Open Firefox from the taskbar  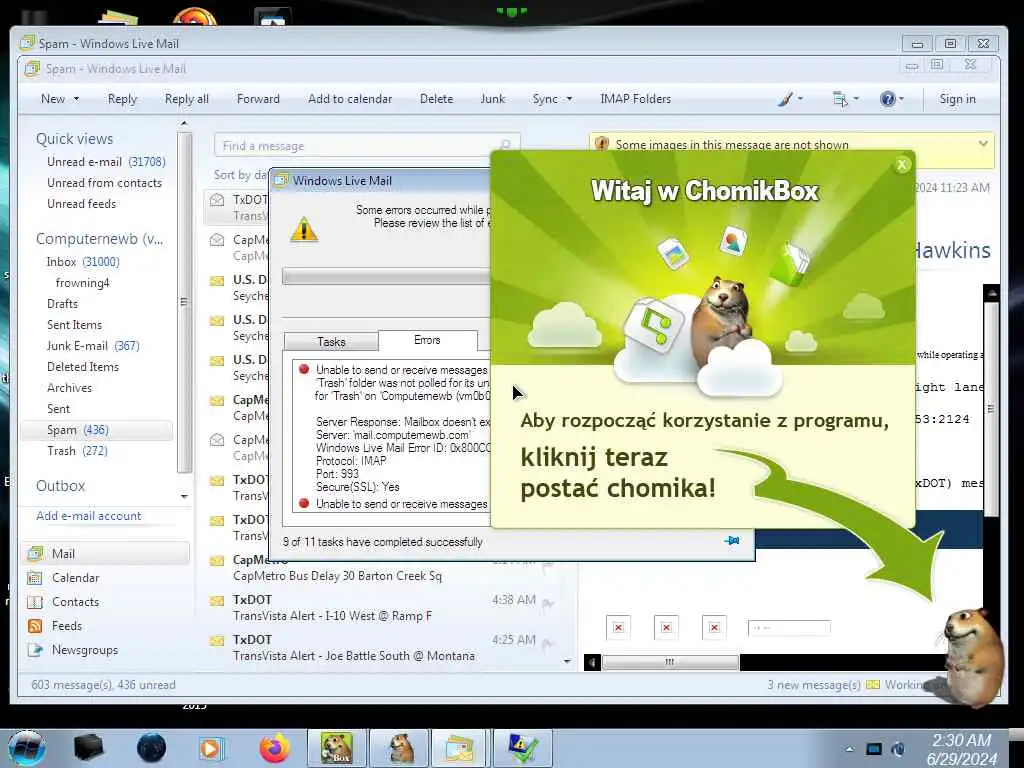point(274,748)
